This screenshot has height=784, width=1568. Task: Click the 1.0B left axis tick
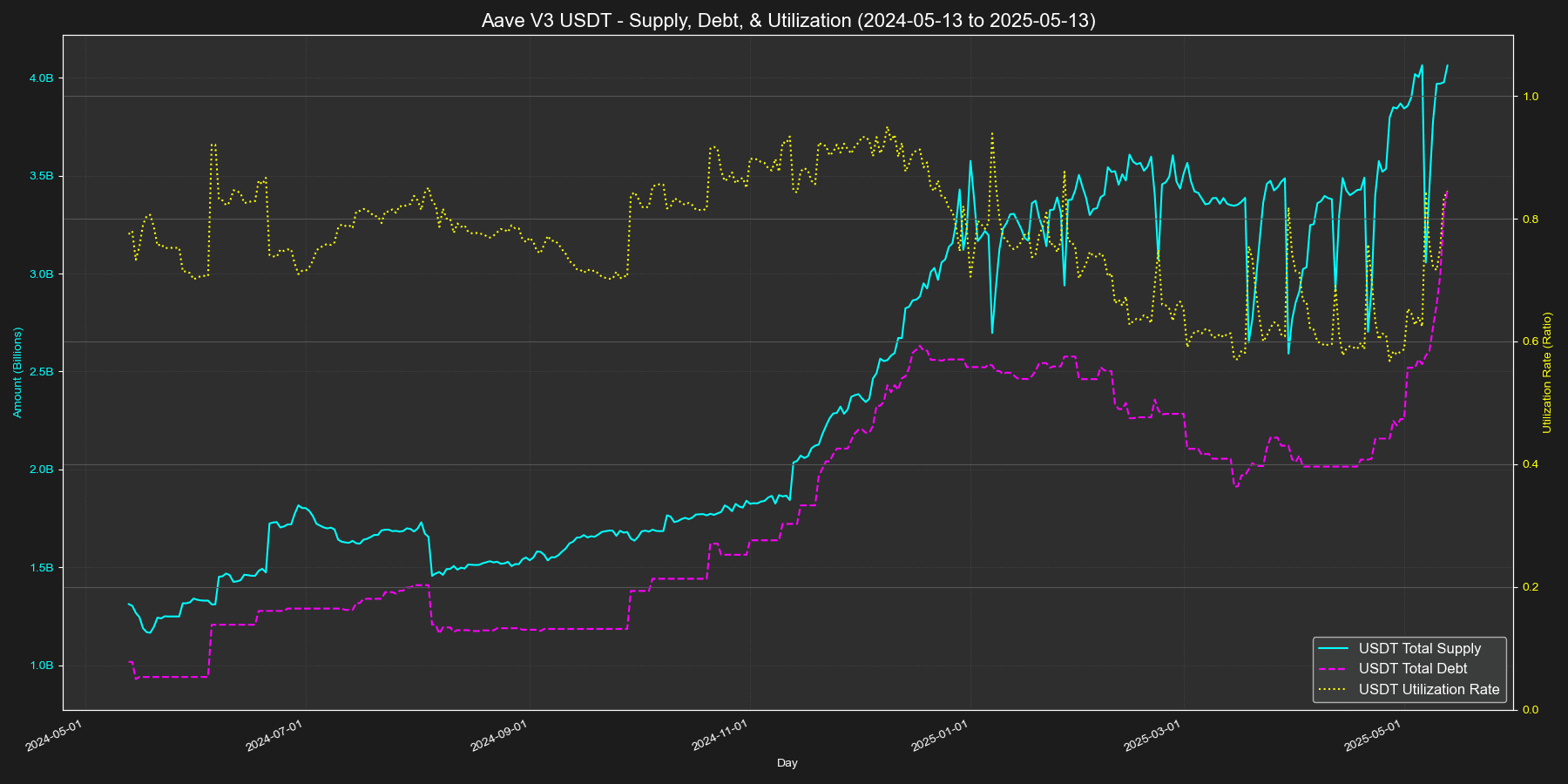click(x=41, y=666)
